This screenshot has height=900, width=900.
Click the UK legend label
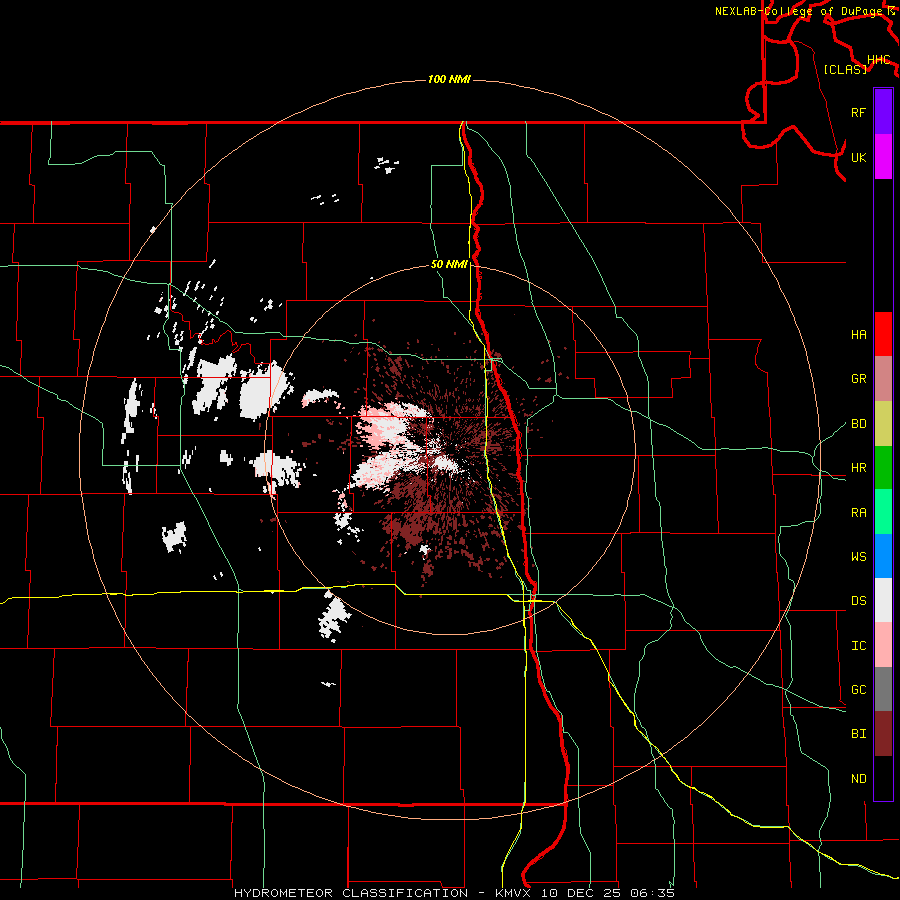click(x=858, y=157)
